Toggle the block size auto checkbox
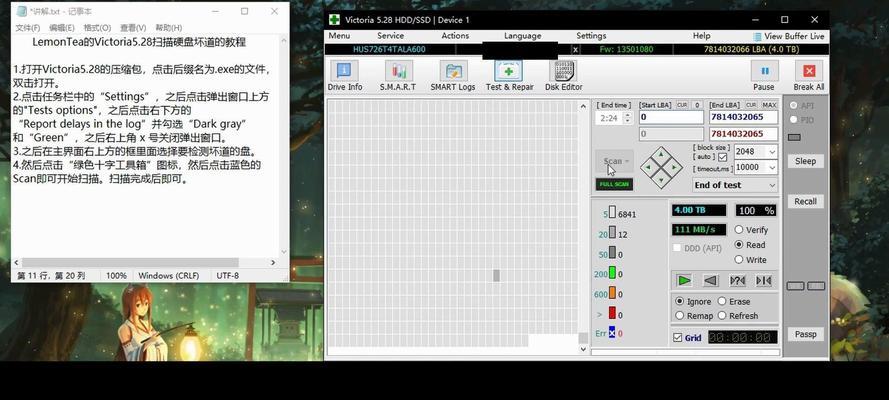The image size is (889, 400). [722, 157]
